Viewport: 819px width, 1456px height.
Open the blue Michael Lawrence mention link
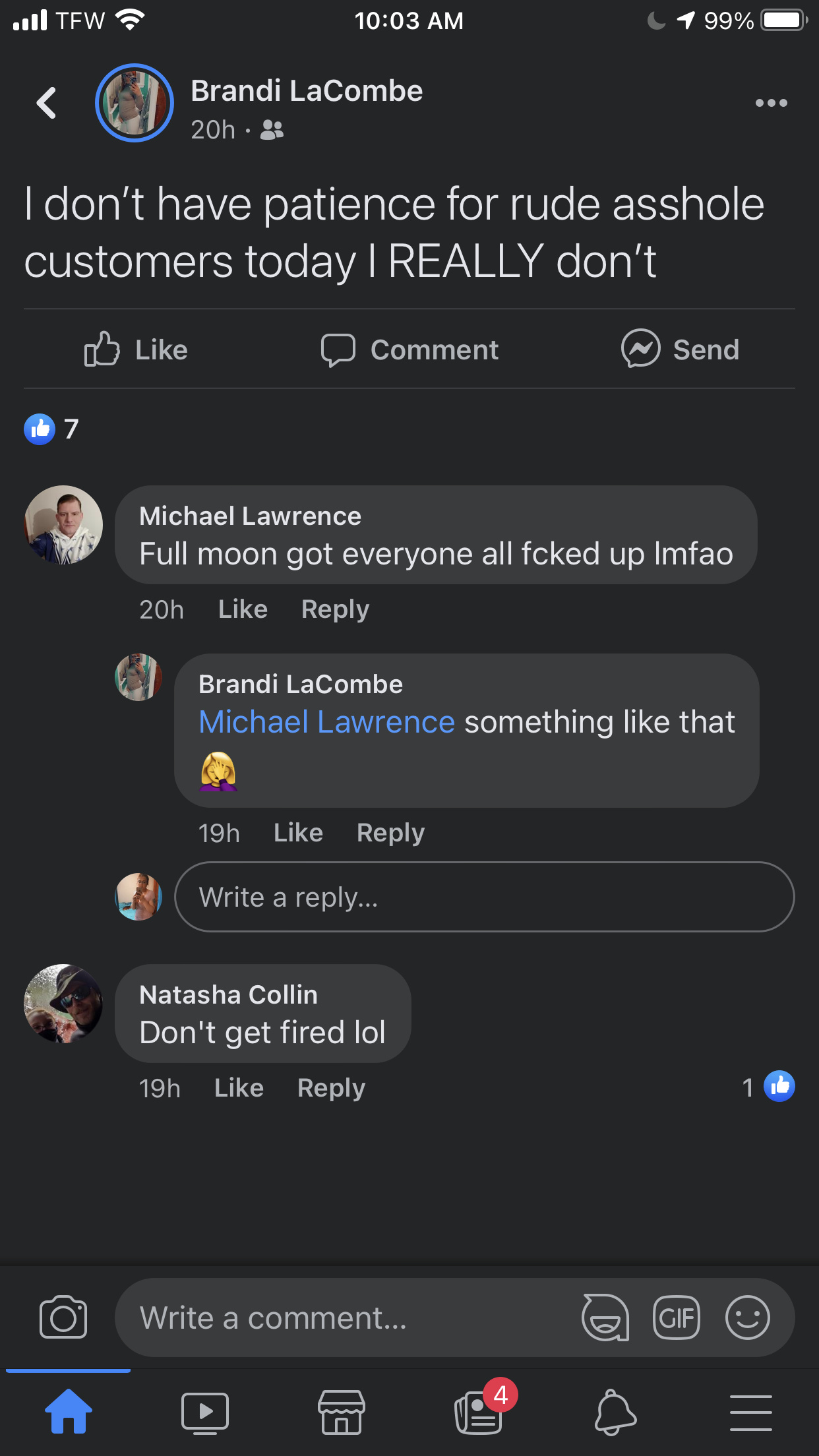pyautogui.click(x=326, y=722)
